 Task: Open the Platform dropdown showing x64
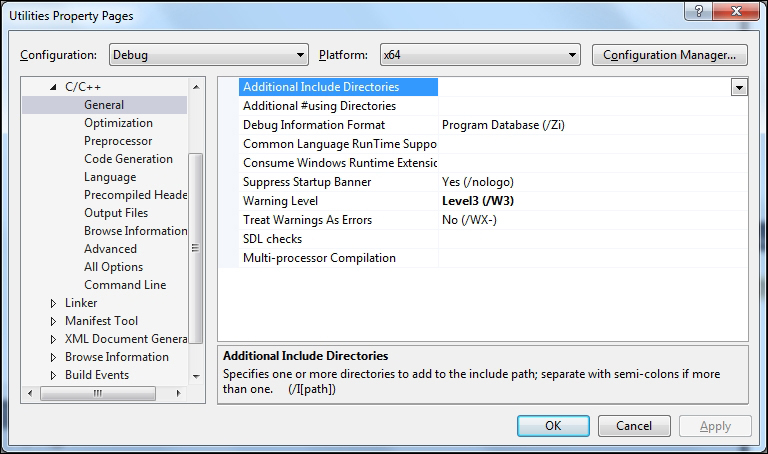480,55
